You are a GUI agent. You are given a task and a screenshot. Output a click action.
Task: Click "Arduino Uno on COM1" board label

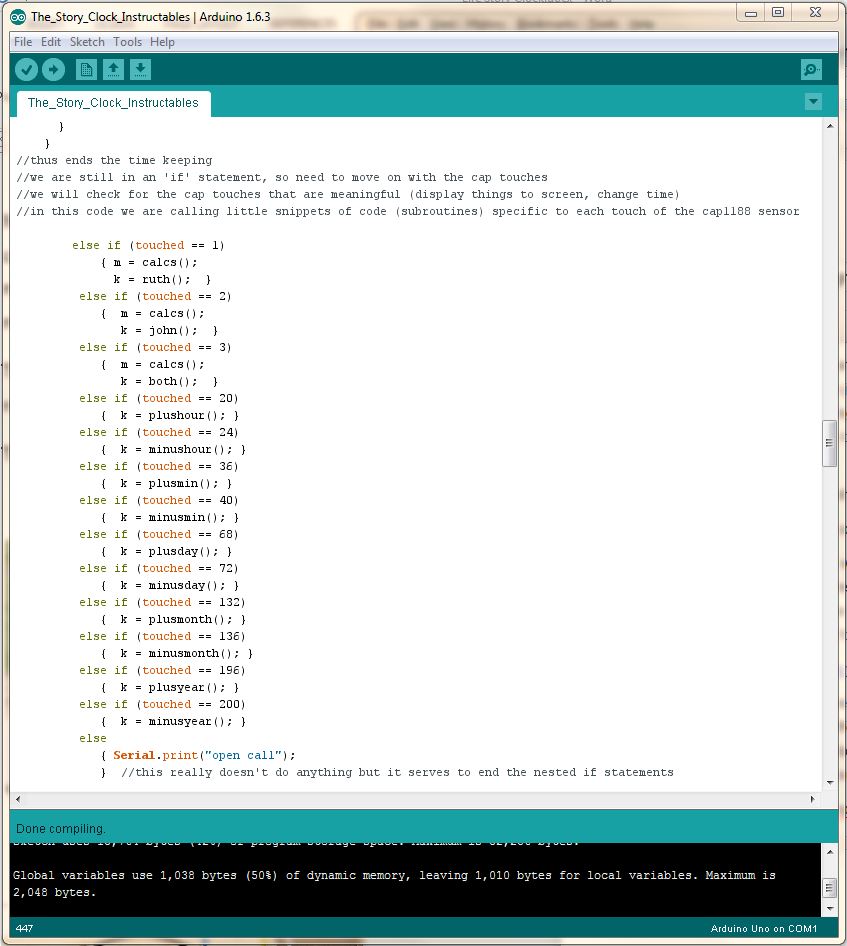click(x=764, y=929)
